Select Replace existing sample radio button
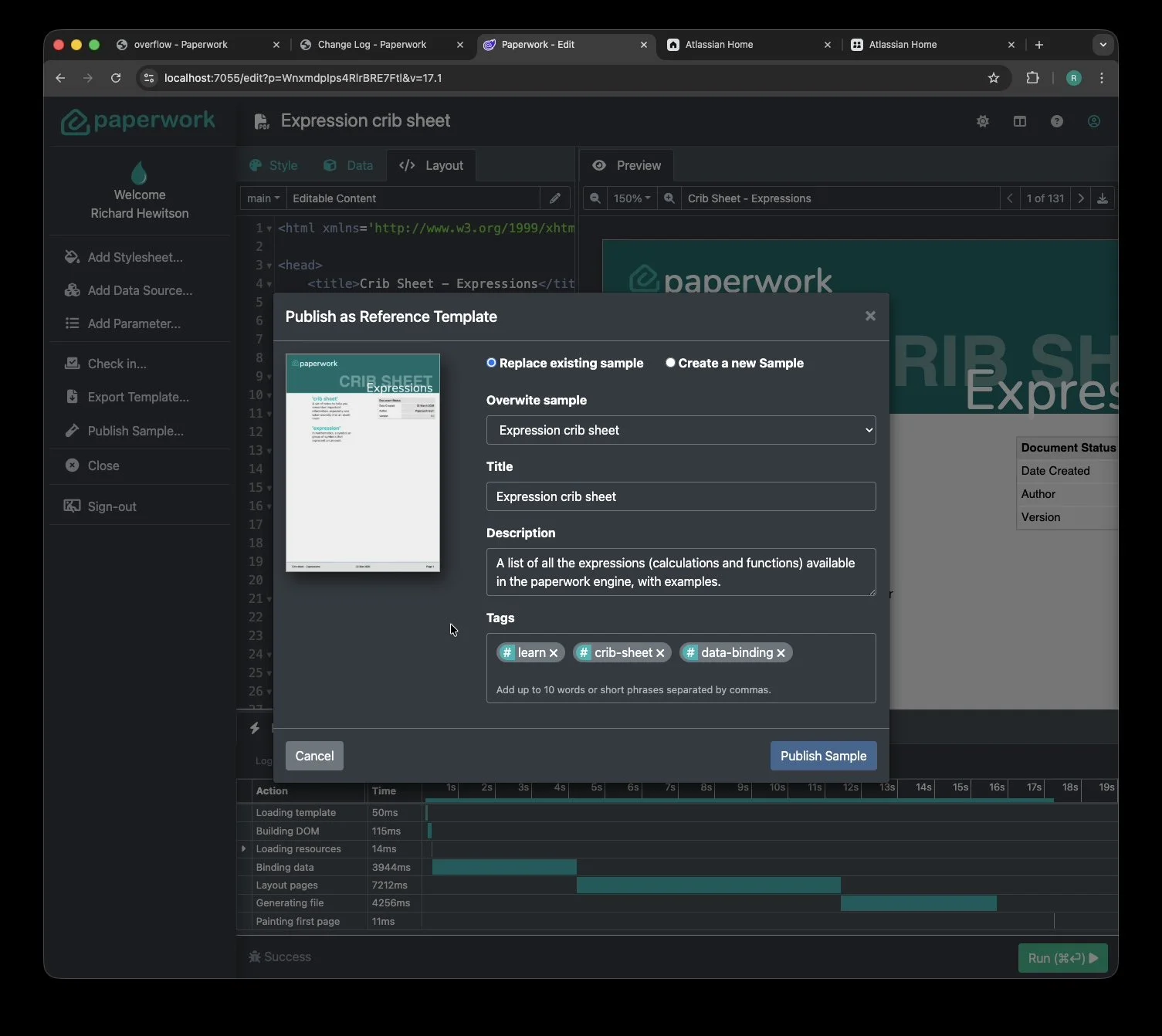The image size is (1162, 1036). 491,363
